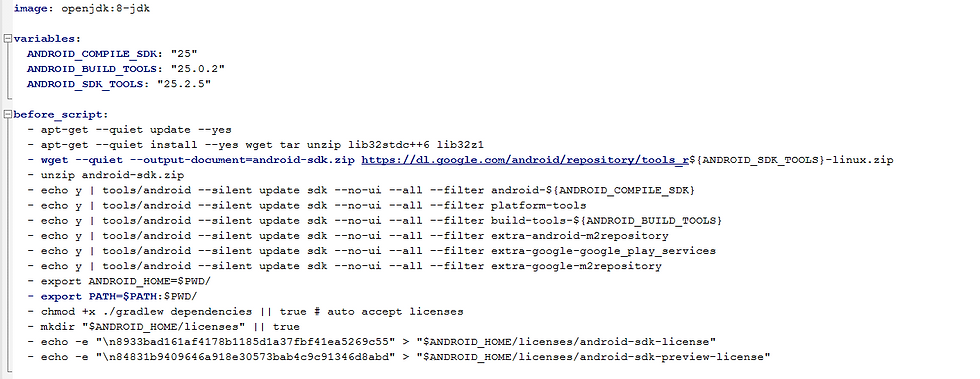Collapse the before_script block fold marker
This screenshot has height=379, width=980.
pyautogui.click(x=7, y=114)
